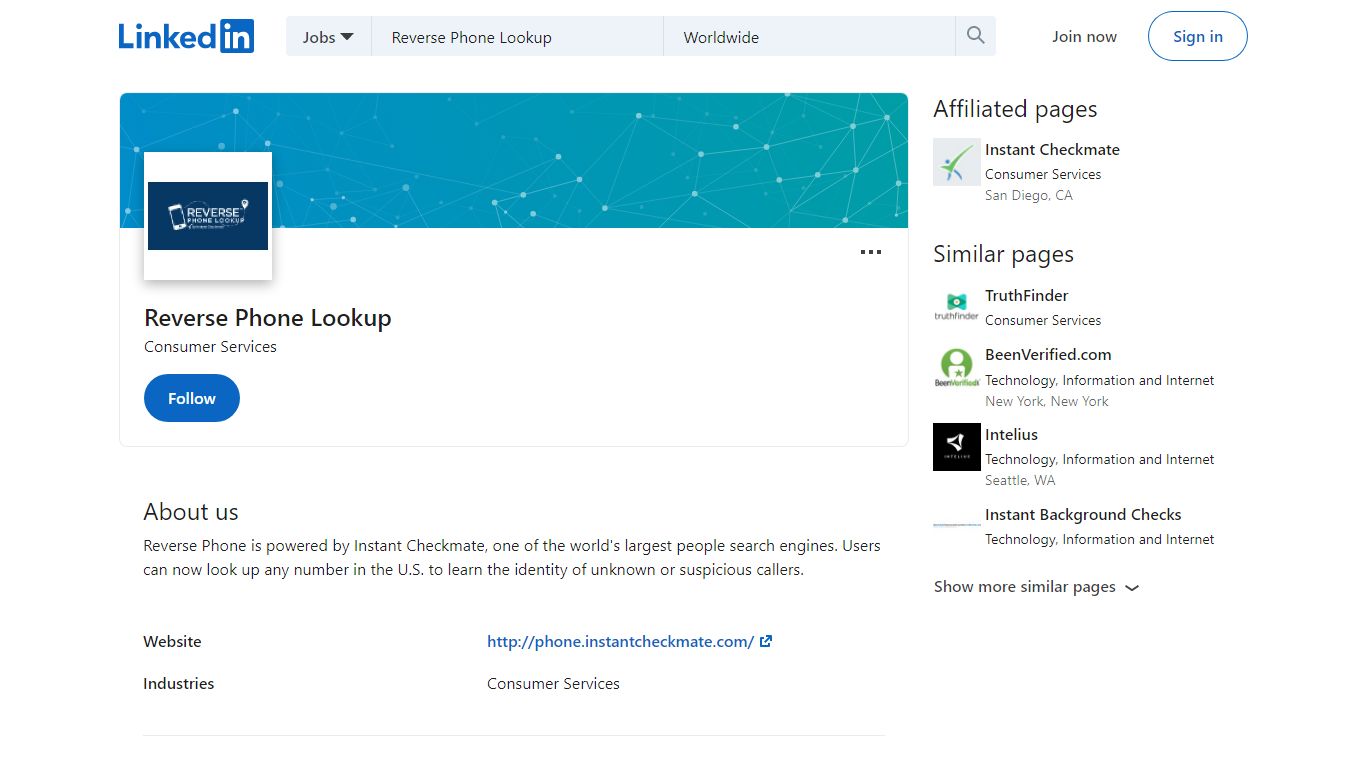Click the Consumer Services industry value
Screen dimensions: 1366x768
[553, 684]
